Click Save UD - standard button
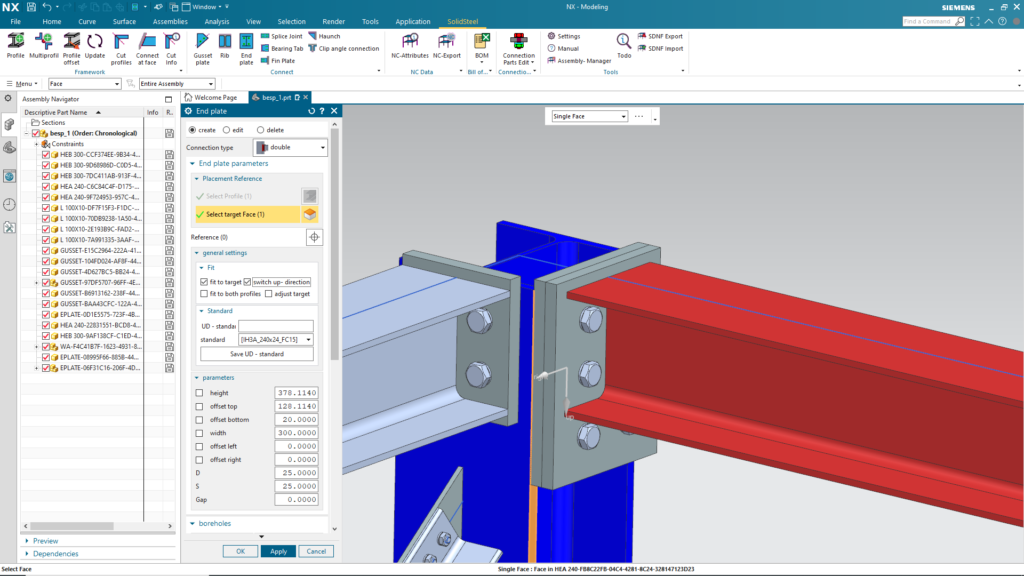 (x=257, y=354)
